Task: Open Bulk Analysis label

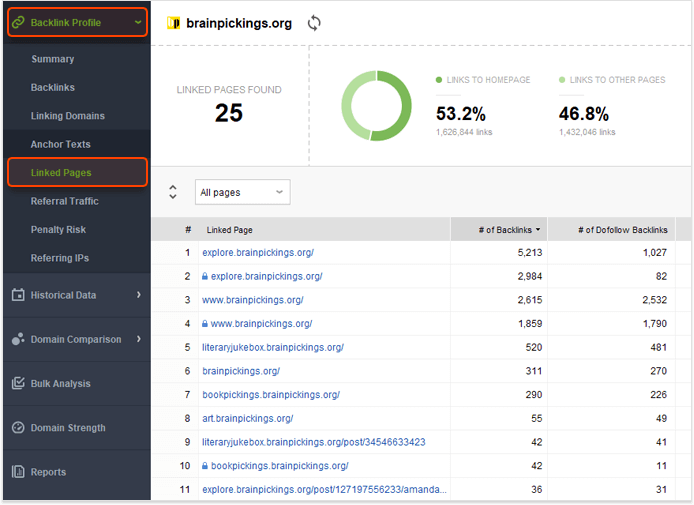Action: [61, 384]
